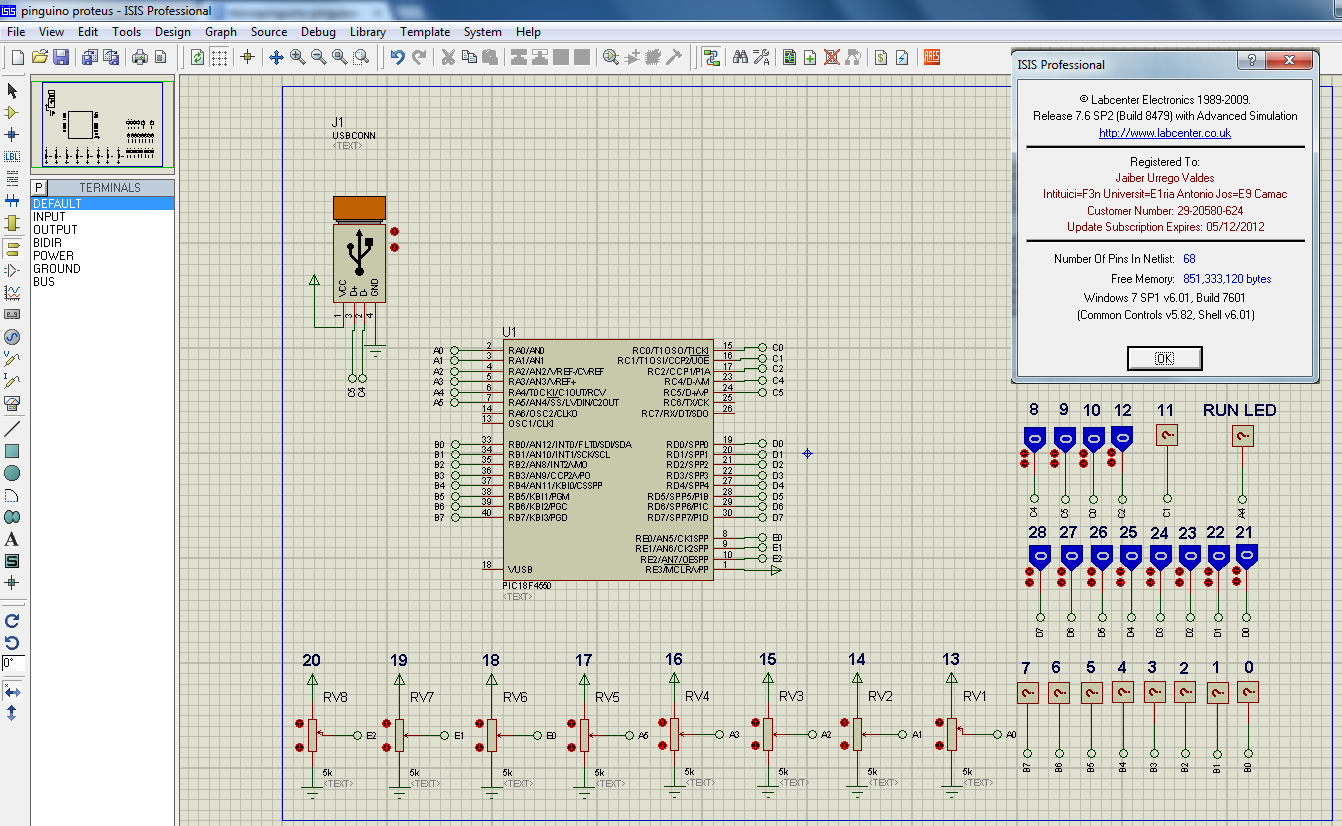The image size is (1342, 826).
Task: Toggle logic state input labeled 28
Action: coord(1040,556)
